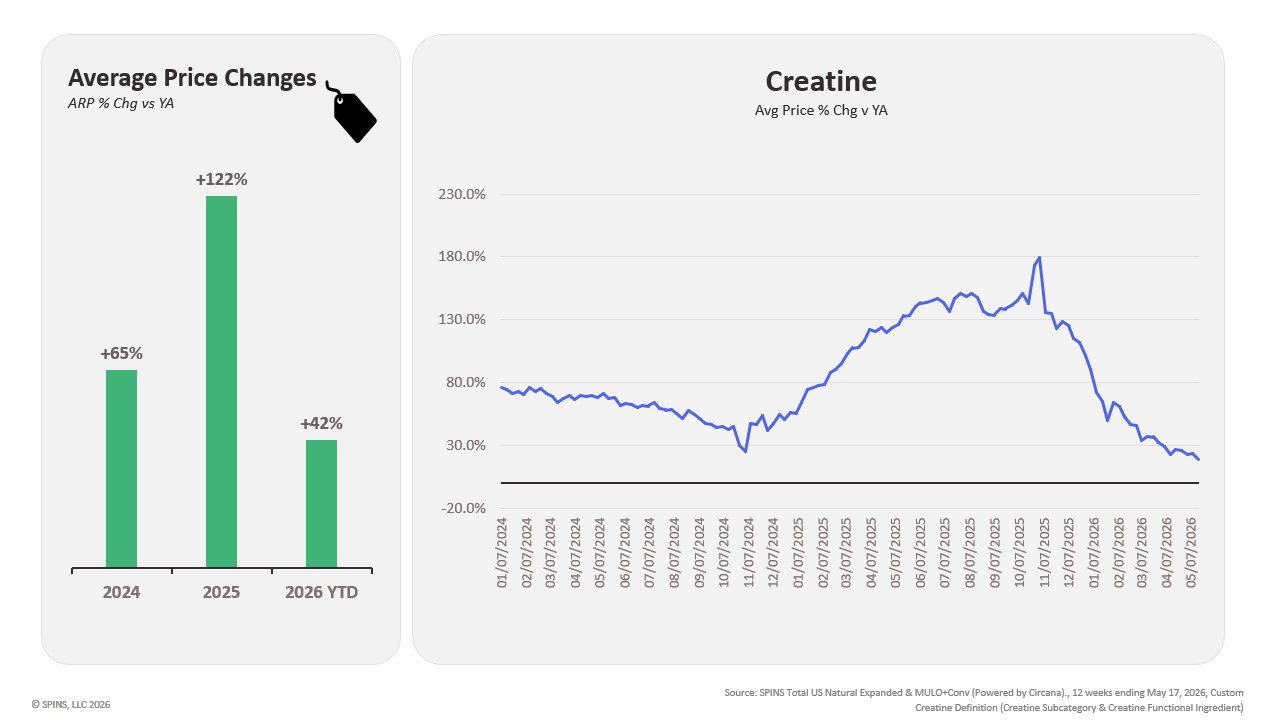Select the Creatine chart title

point(820,81)
